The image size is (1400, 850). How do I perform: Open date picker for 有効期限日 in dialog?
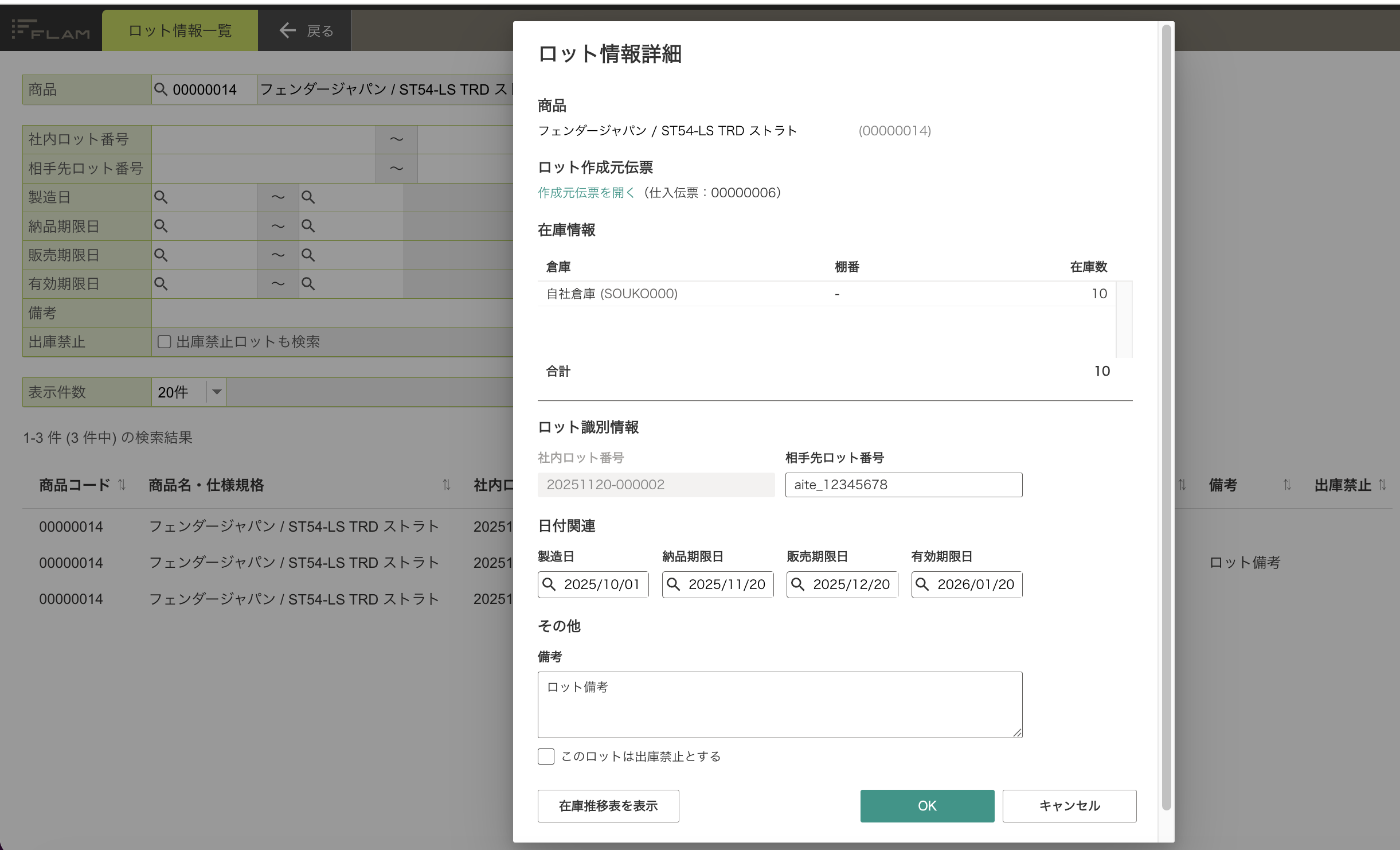922,584
